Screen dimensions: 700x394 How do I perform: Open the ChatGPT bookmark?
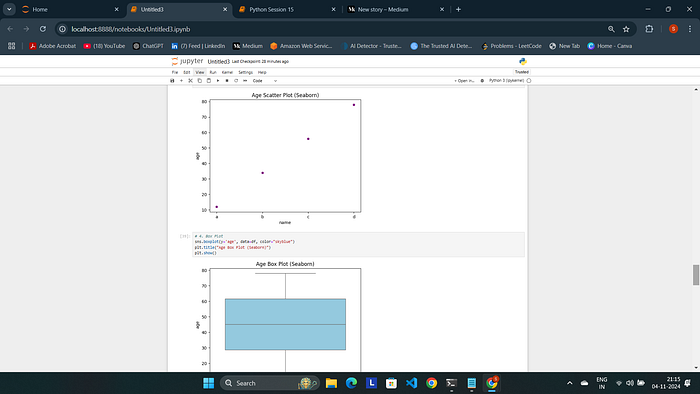click(x=148, y=46)
